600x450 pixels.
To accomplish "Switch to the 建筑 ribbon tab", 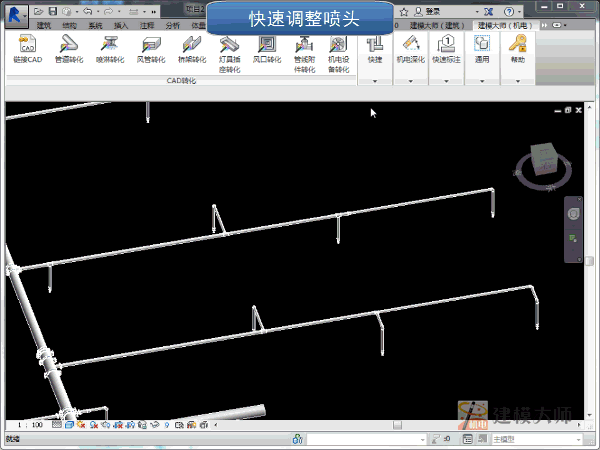I will (44, 26).
